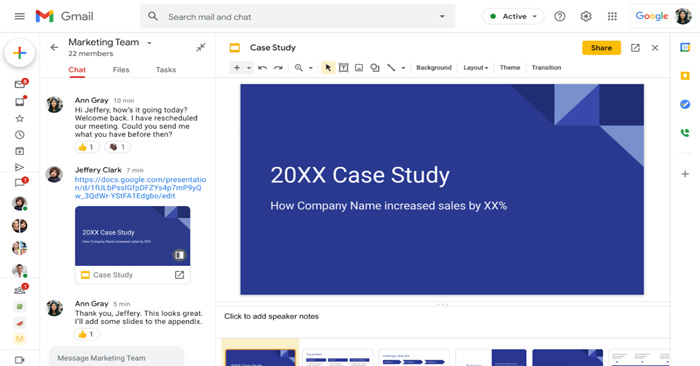This screenshot has width=700, height=366.
Task: Switch to the Files tab
Action: [121, 70]
